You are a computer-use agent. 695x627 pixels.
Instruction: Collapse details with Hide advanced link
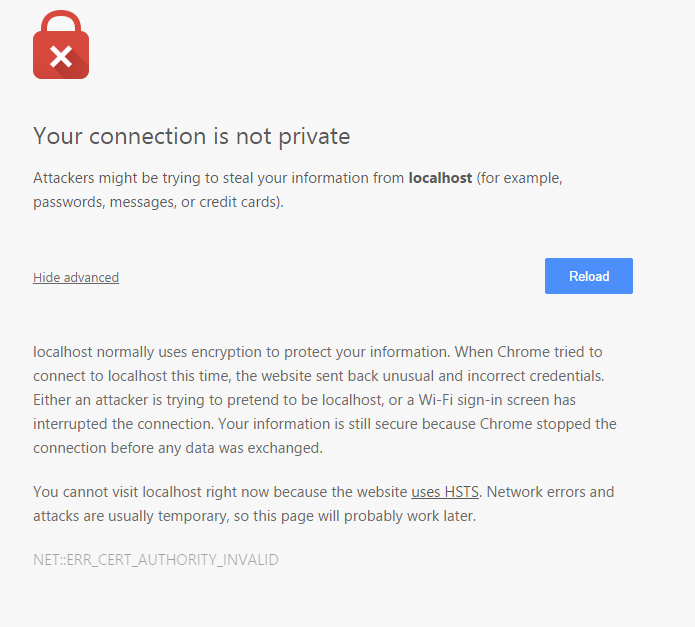(x=76, y=277)
